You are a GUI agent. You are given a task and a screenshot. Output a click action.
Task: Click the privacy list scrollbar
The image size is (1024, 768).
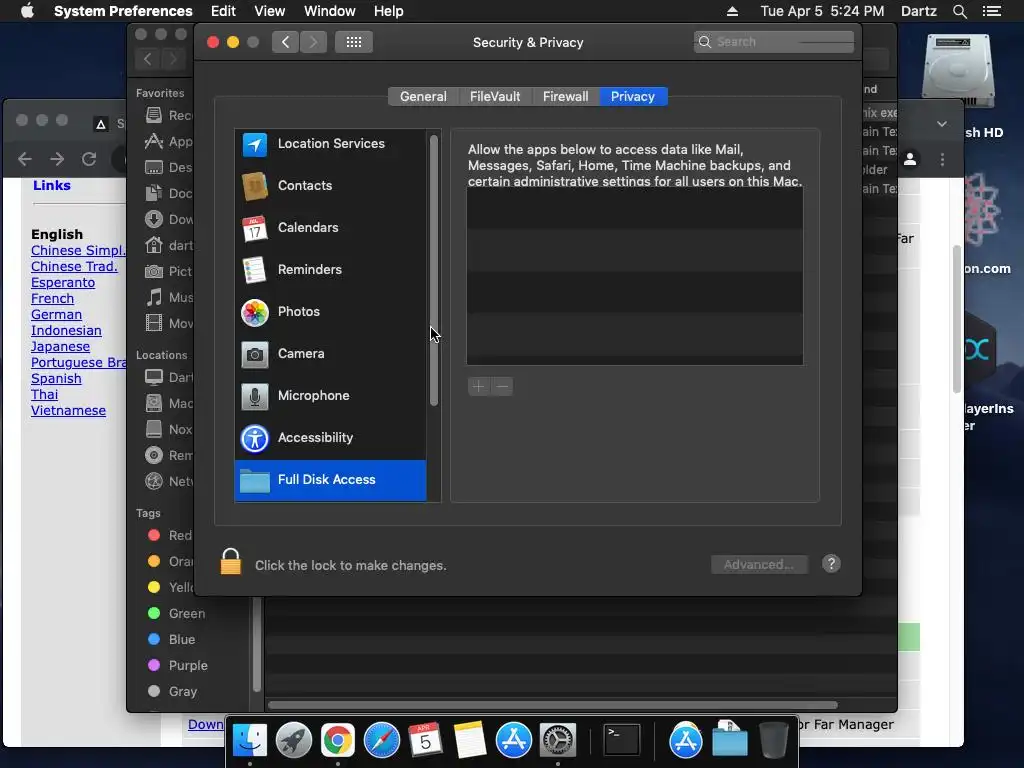click(x=434, y=270)
